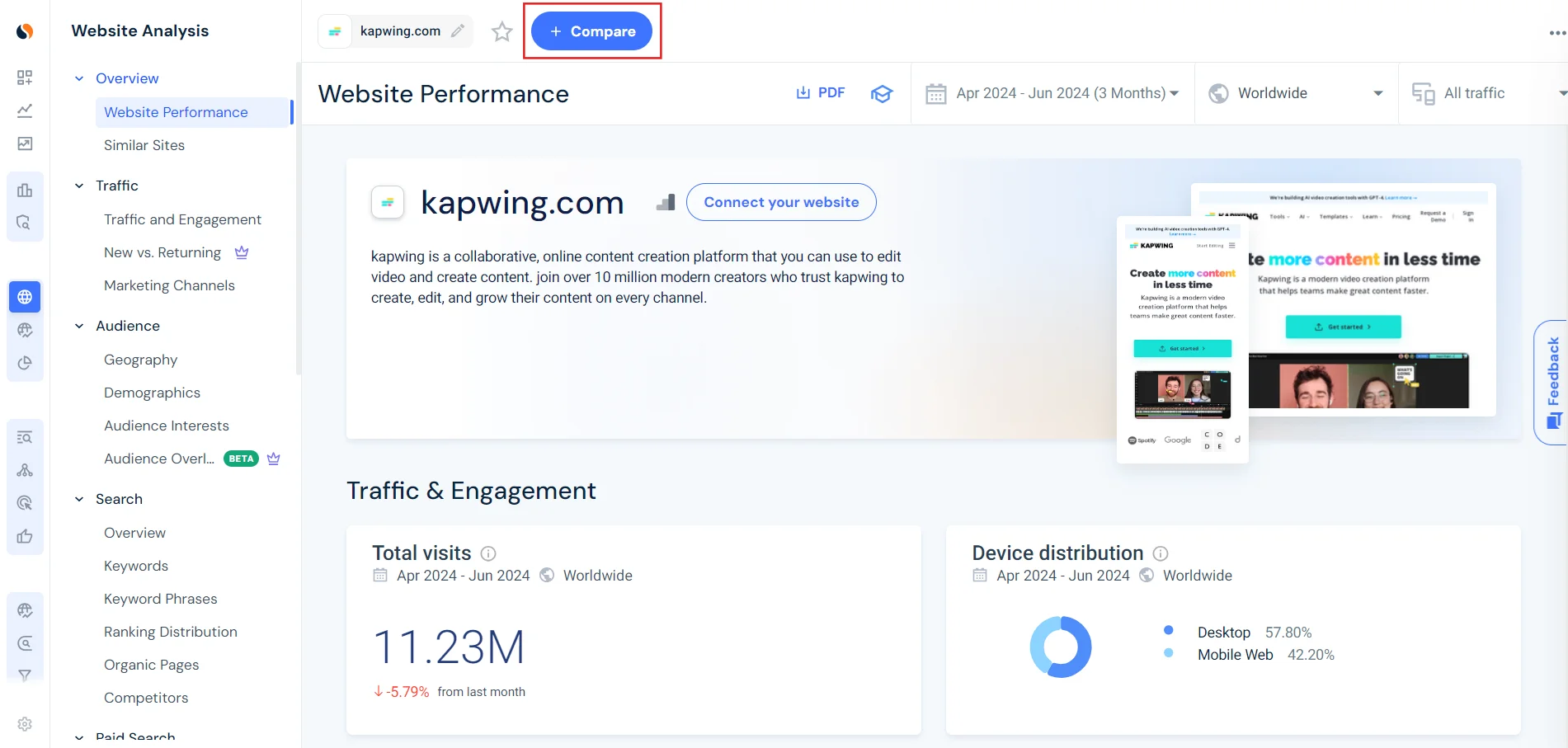The image size is (1568, 748).
Task: Click the info icon next to Total visits
Action: click(488, 553)
